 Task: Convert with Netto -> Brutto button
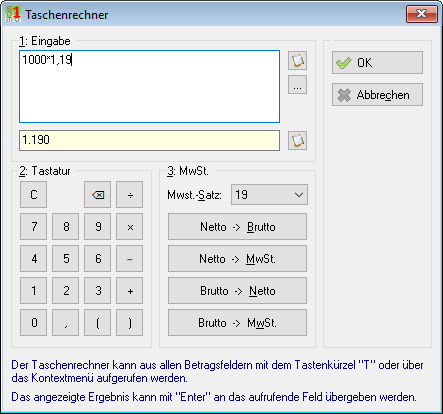pyautogui.click(x=237, y=227)
